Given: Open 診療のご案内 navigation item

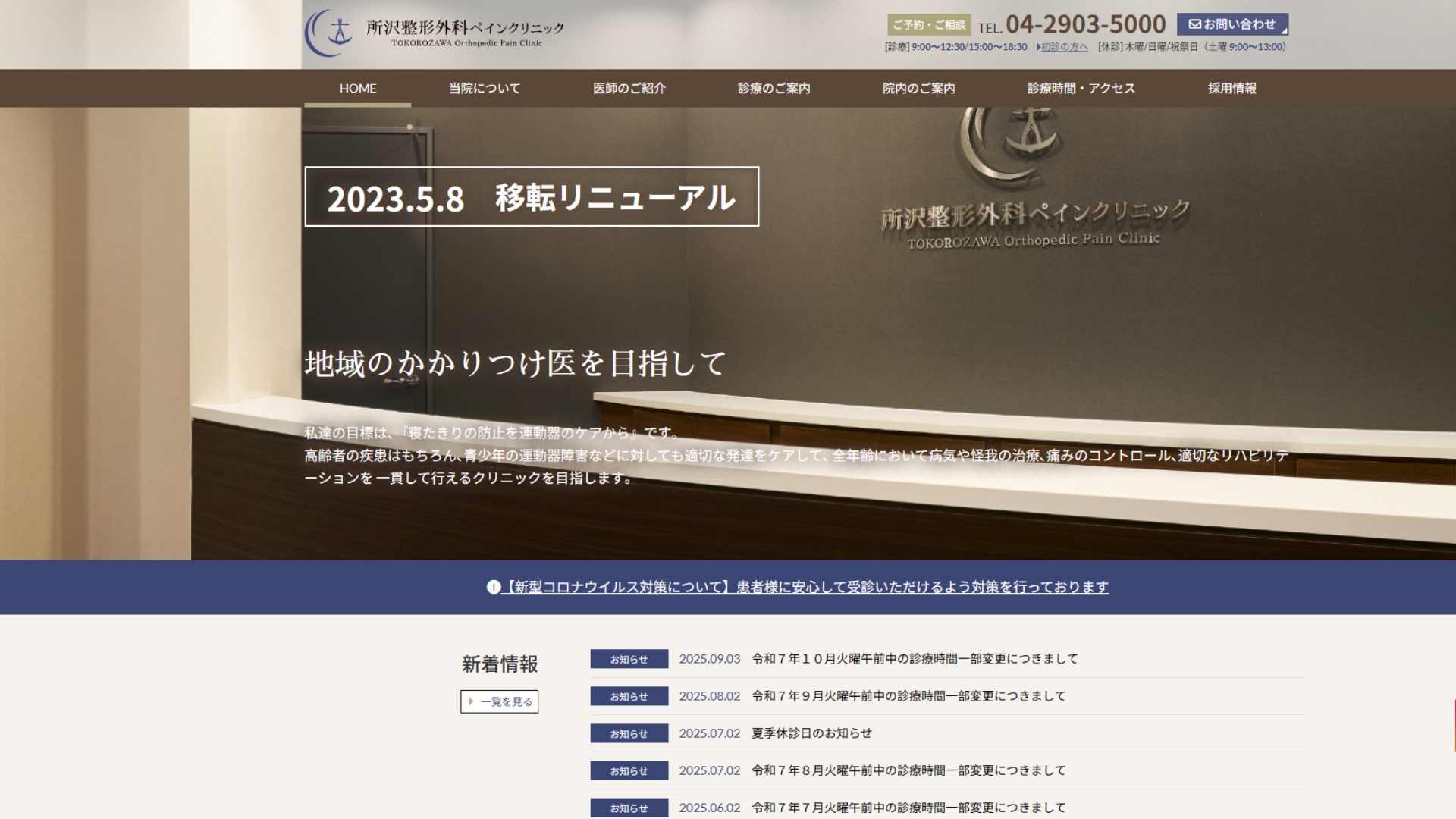Looking at the screenshot, I should [x=773, y=88].
